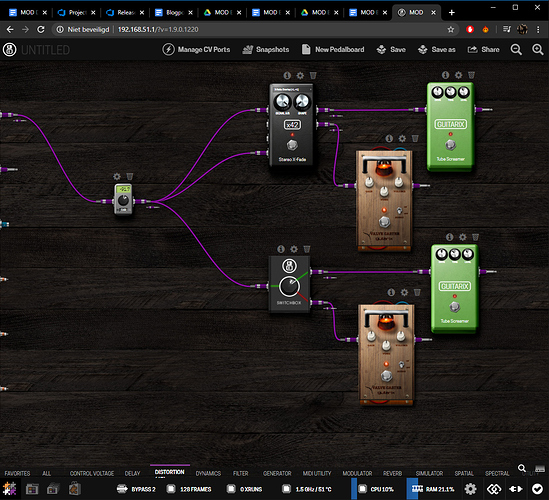Select the CONTROL VOLTAGE plugin category
Image resolution: width=549 pixels, height=500 pixels.
point(92,473)
